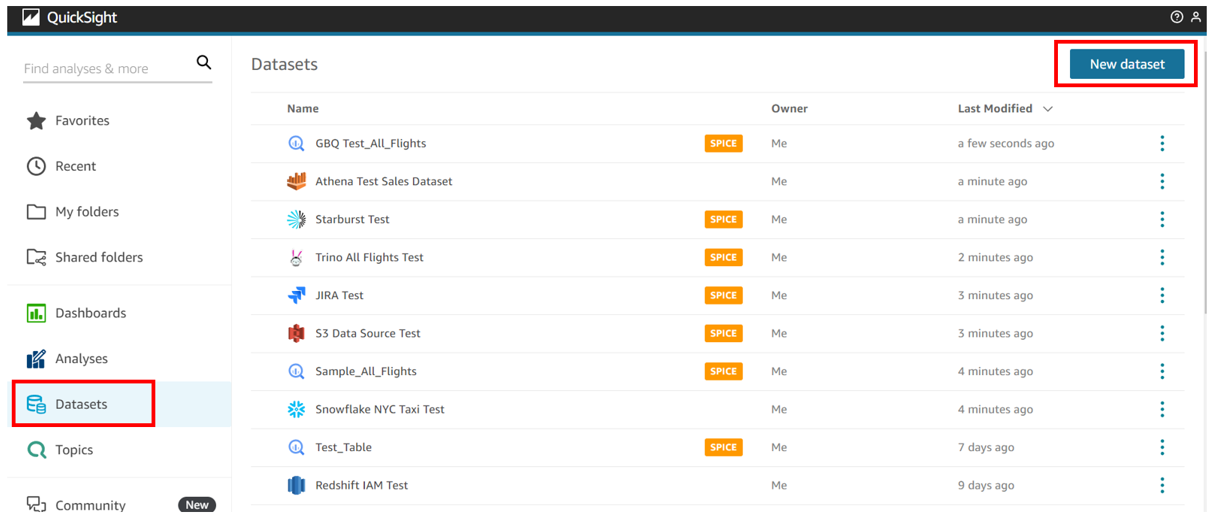Click the Trino All Flights Test icon
The height and width of the screenshot is (528, 1214).
[x=296, y=258]
